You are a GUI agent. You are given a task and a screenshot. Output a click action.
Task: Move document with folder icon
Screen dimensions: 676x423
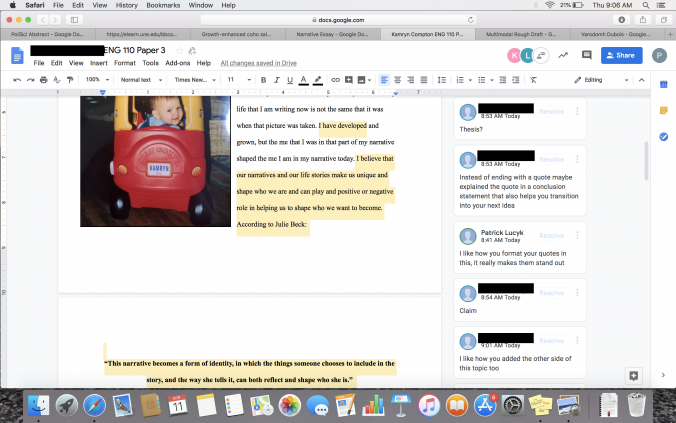[x=192, y=50]
